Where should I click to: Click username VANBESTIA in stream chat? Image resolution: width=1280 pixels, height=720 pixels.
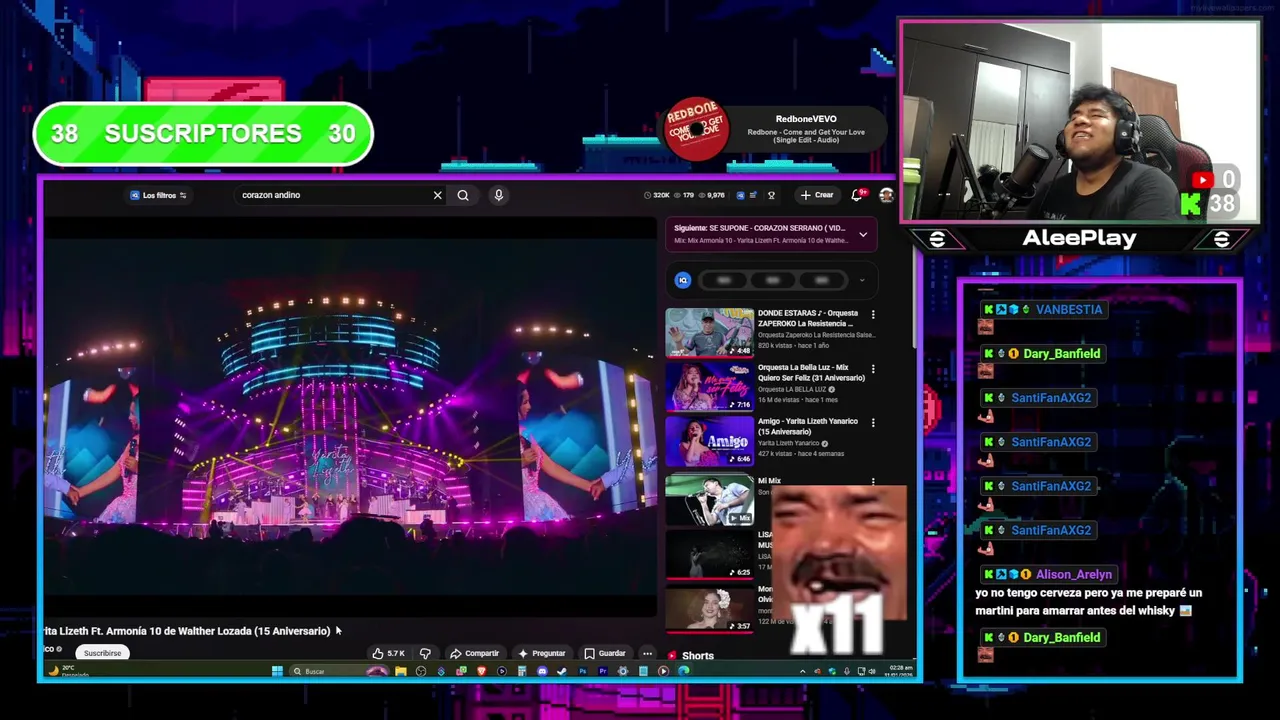[1068, 310]
